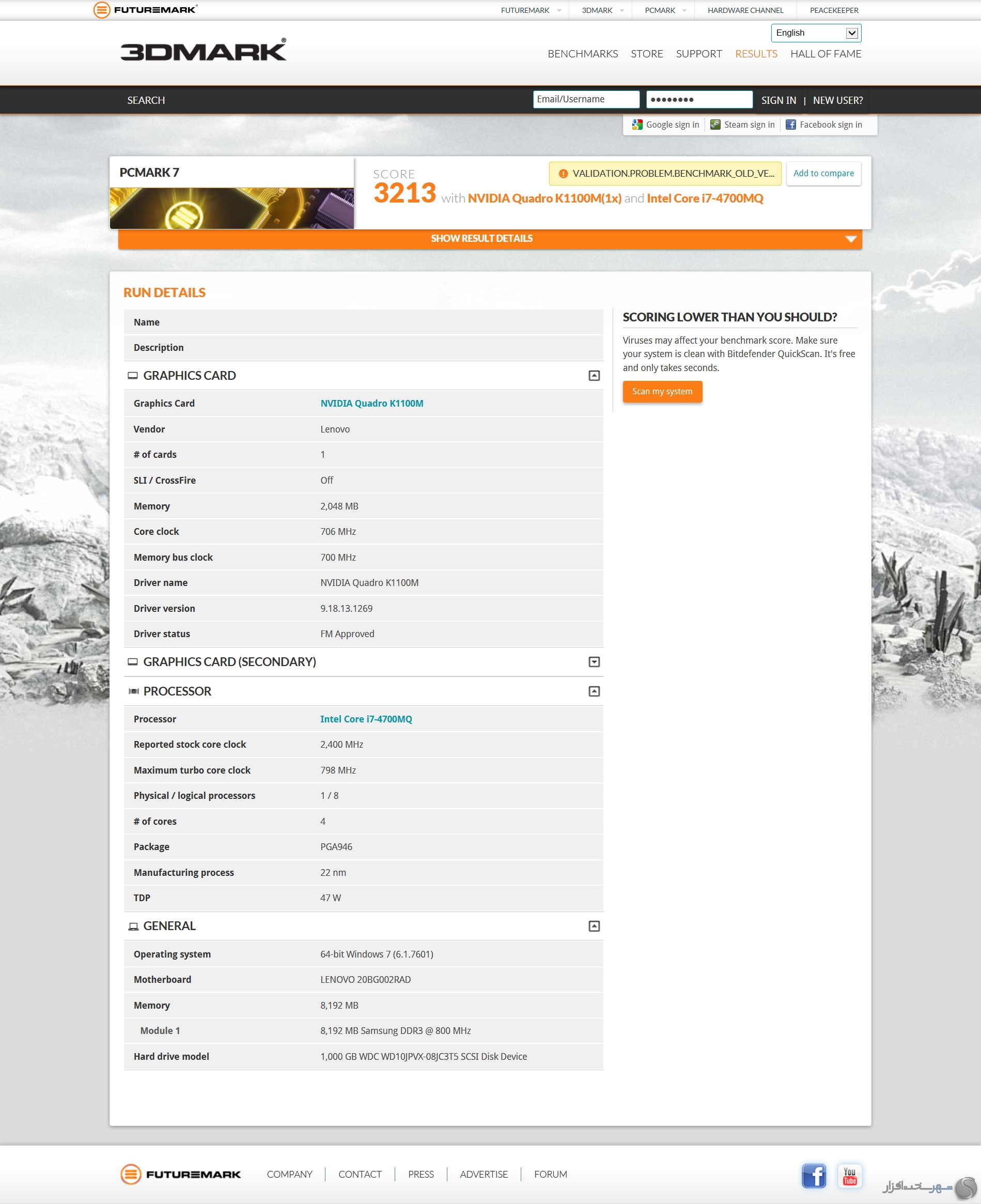Open Contact link in footer

coord(360,1174)
